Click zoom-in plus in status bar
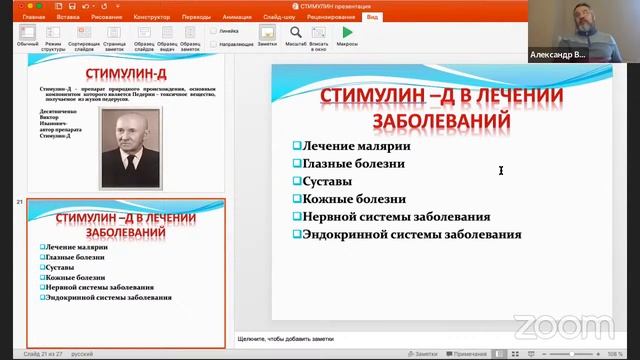The image size is (640, 360). (x=598, y=354)
